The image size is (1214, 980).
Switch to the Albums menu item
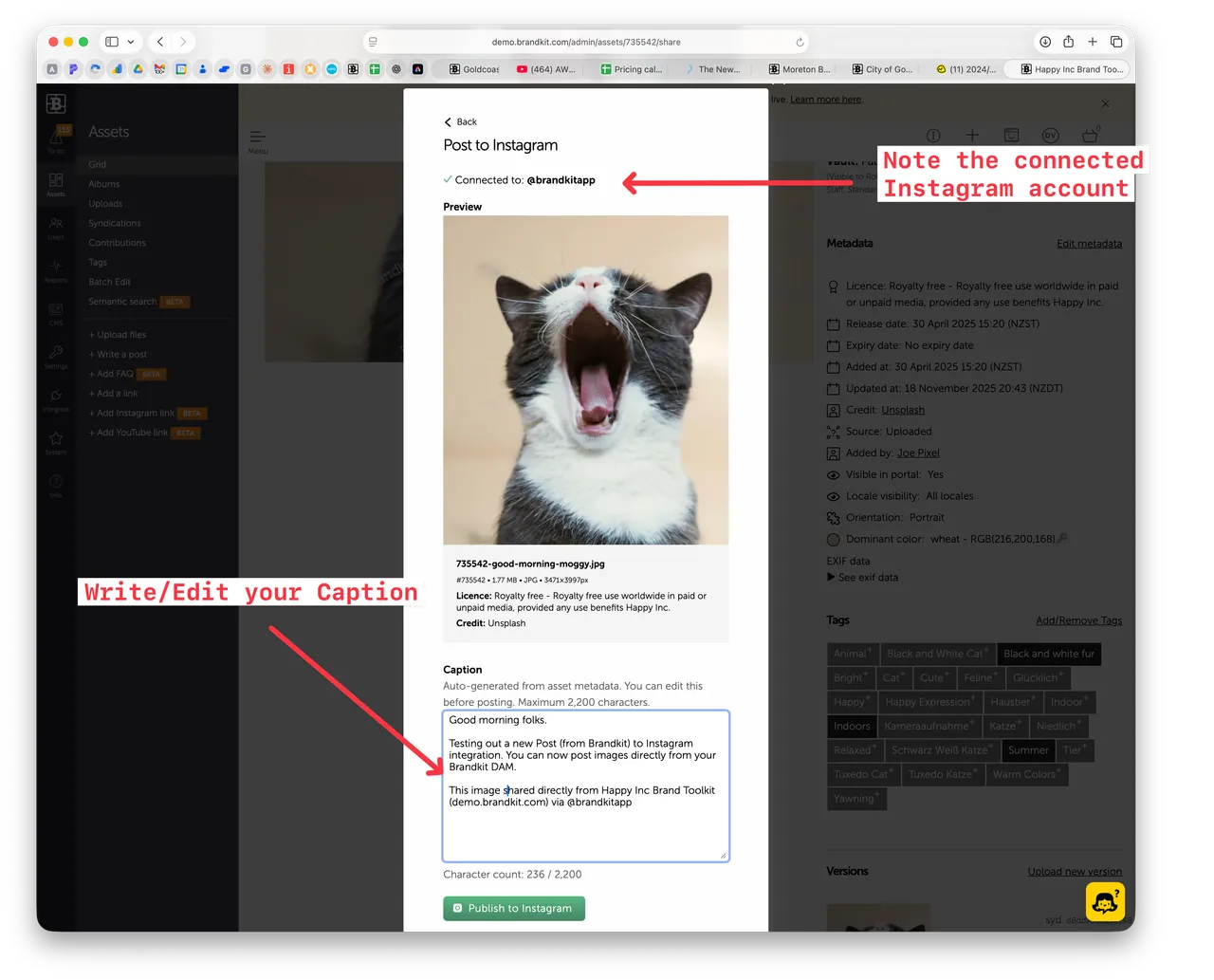coord(103,184)
